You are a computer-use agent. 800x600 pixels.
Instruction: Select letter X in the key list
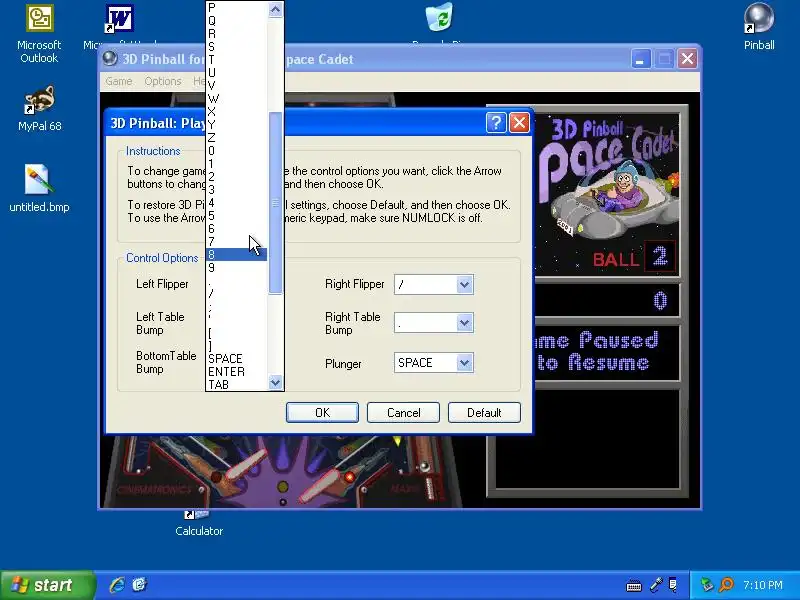pyautogui.click(x=237, y=112)
